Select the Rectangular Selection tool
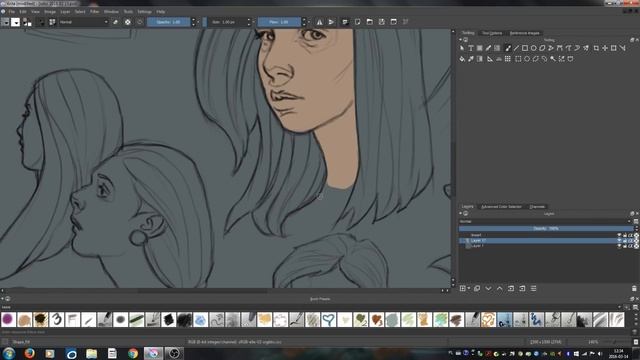 (518, 59)
